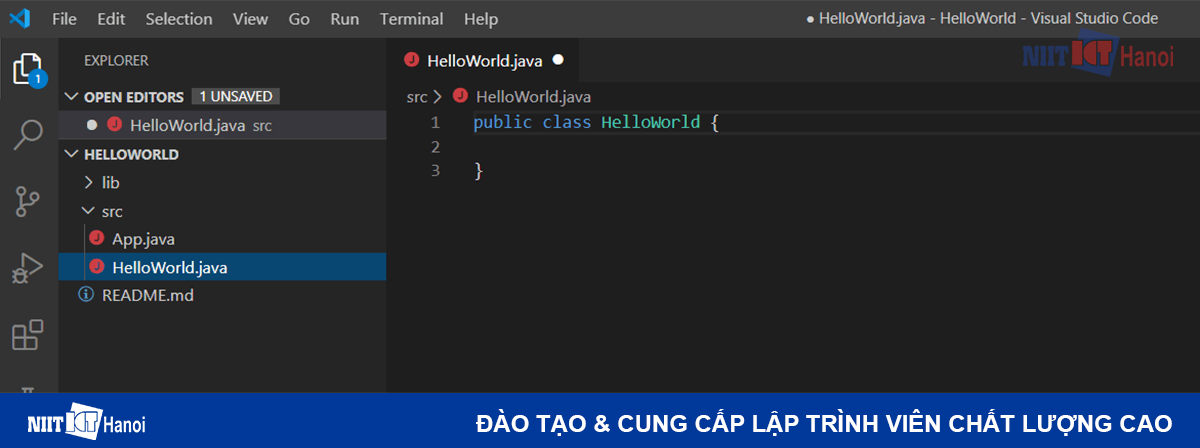Image resolution: width=1200 pixels, height=448 pixels.
Task: Collapse the OPEN EDITORS section
Action: (x=72, y=97)
